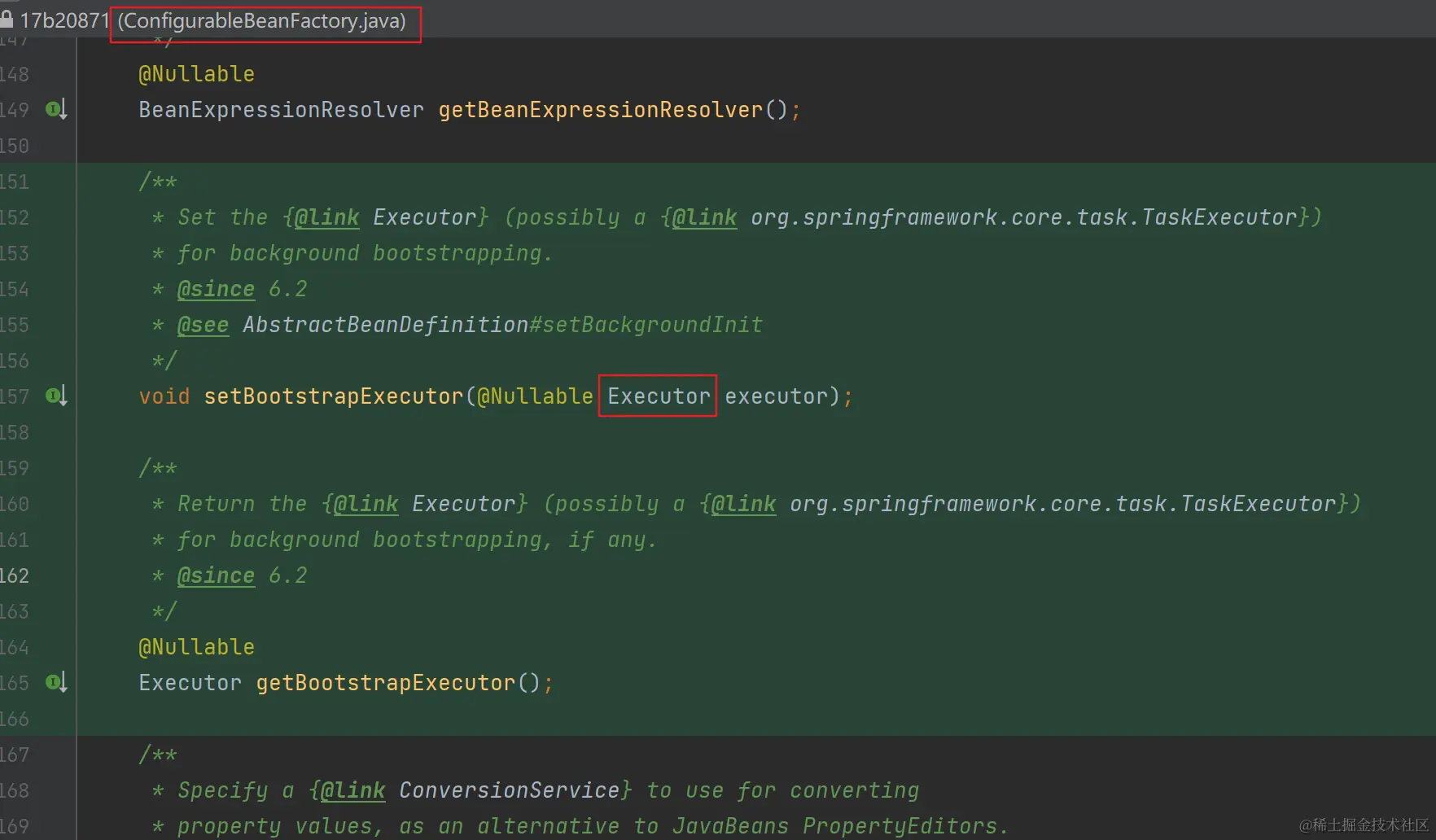Click the getBeanExpressionResolver method name
Screen dimensions: 1436x840
click(x=601, y=110)
